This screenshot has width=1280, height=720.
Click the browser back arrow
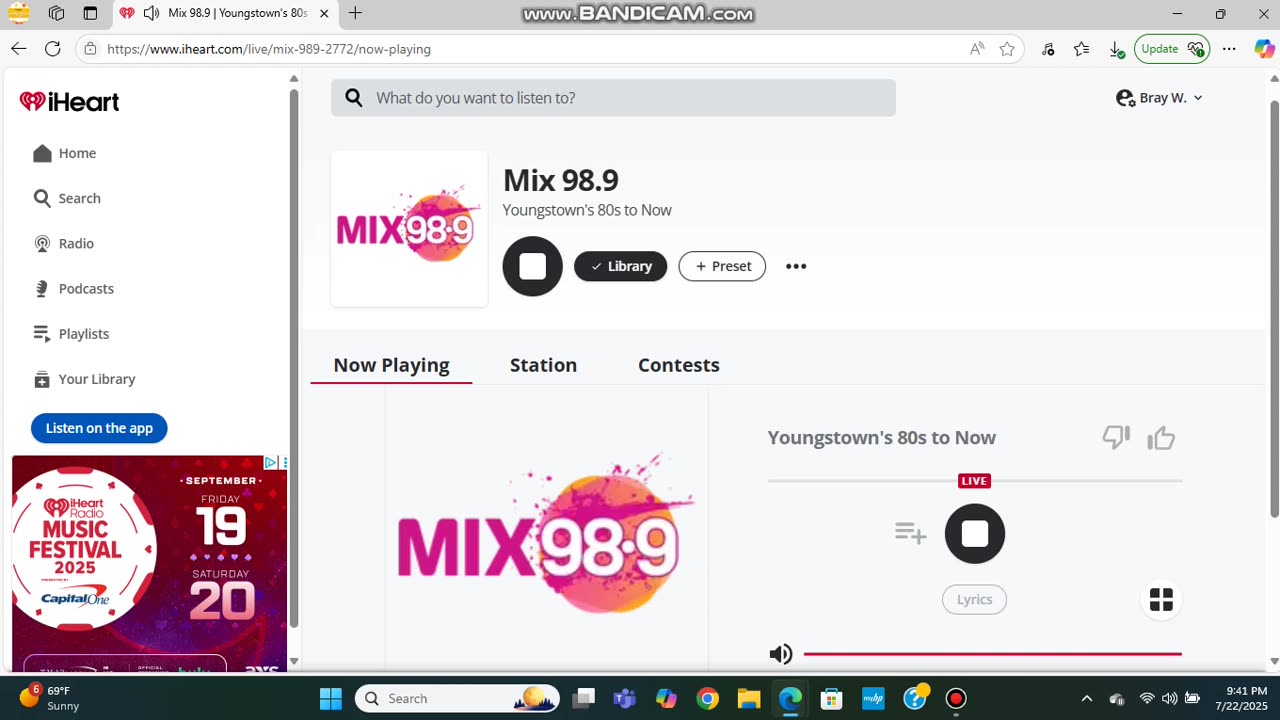(18, 48)
